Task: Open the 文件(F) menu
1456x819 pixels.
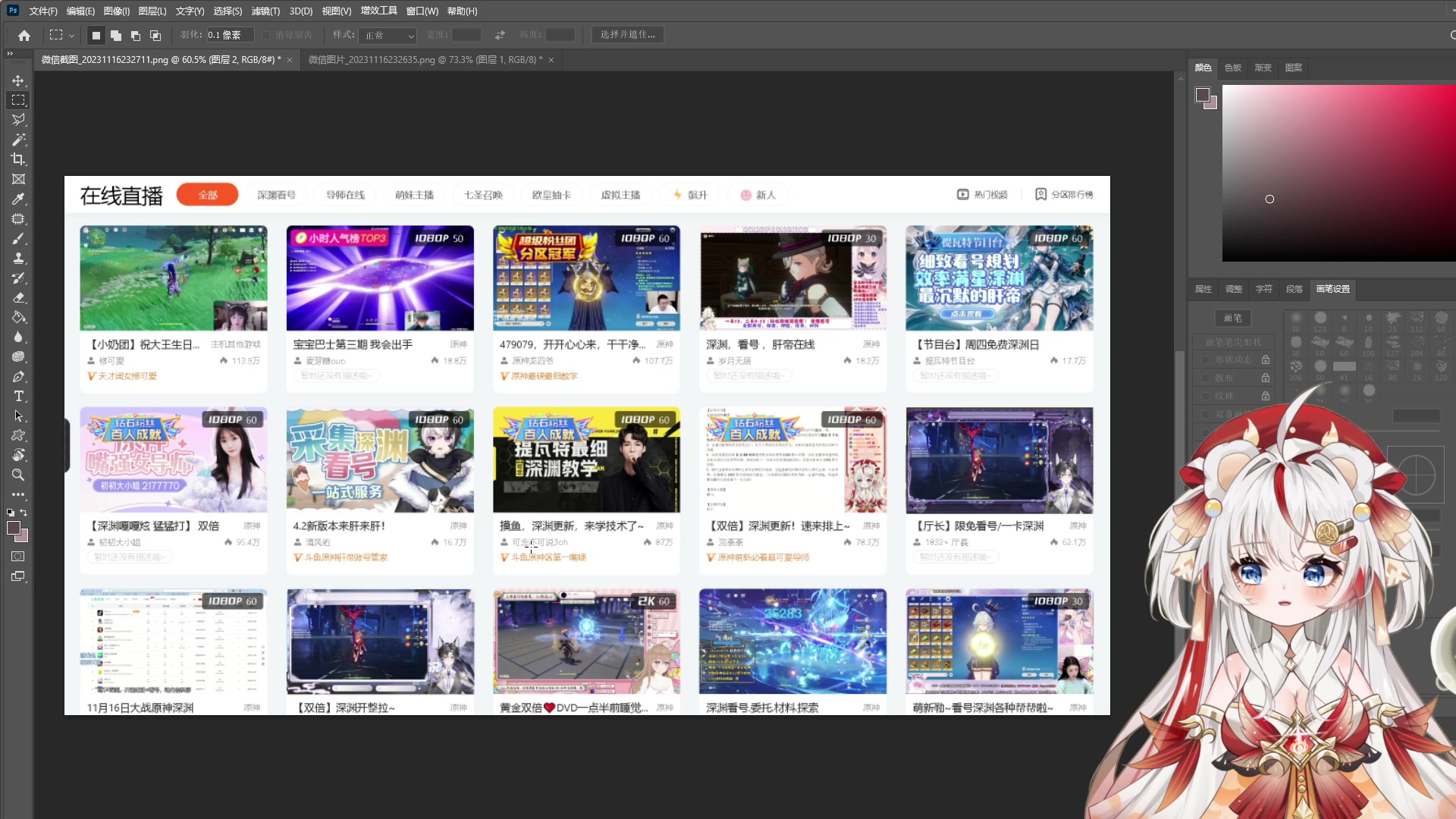Action: tap(43, 11)
